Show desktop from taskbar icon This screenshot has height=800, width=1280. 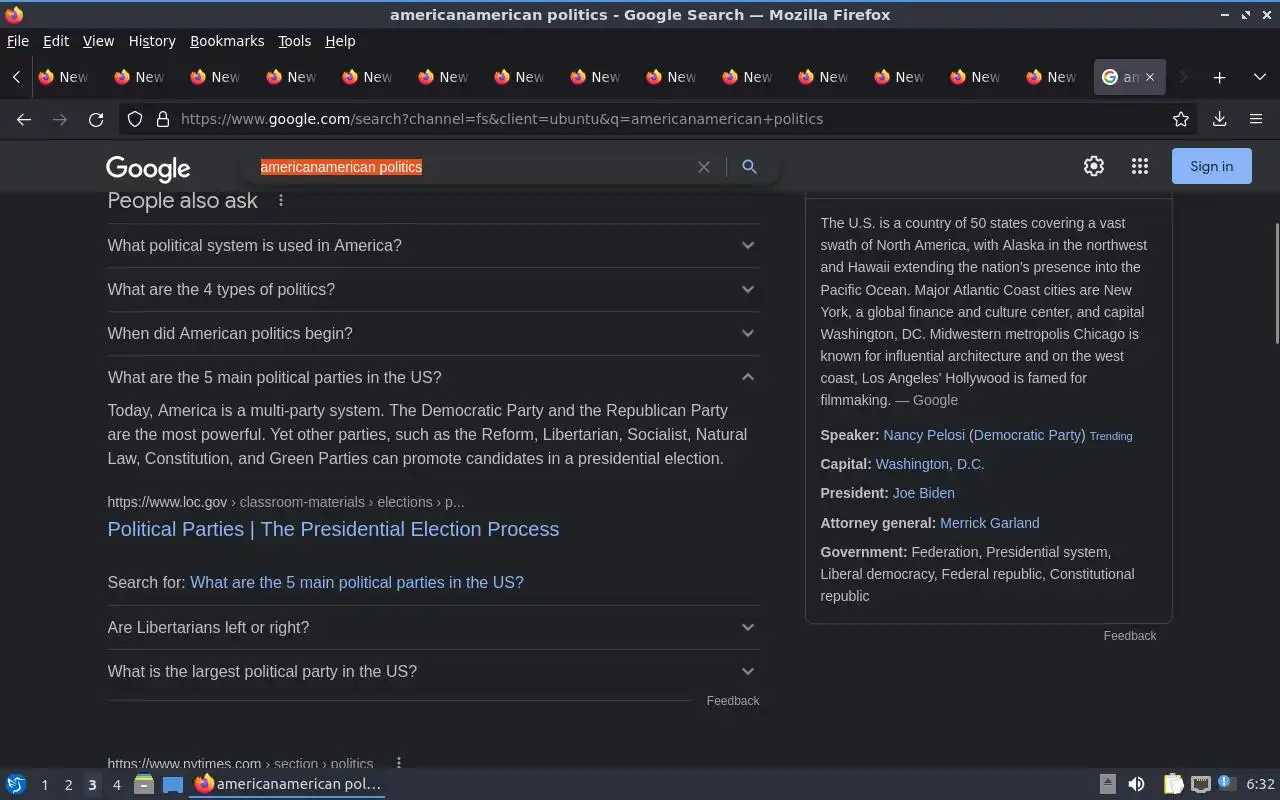pos(173,784)
